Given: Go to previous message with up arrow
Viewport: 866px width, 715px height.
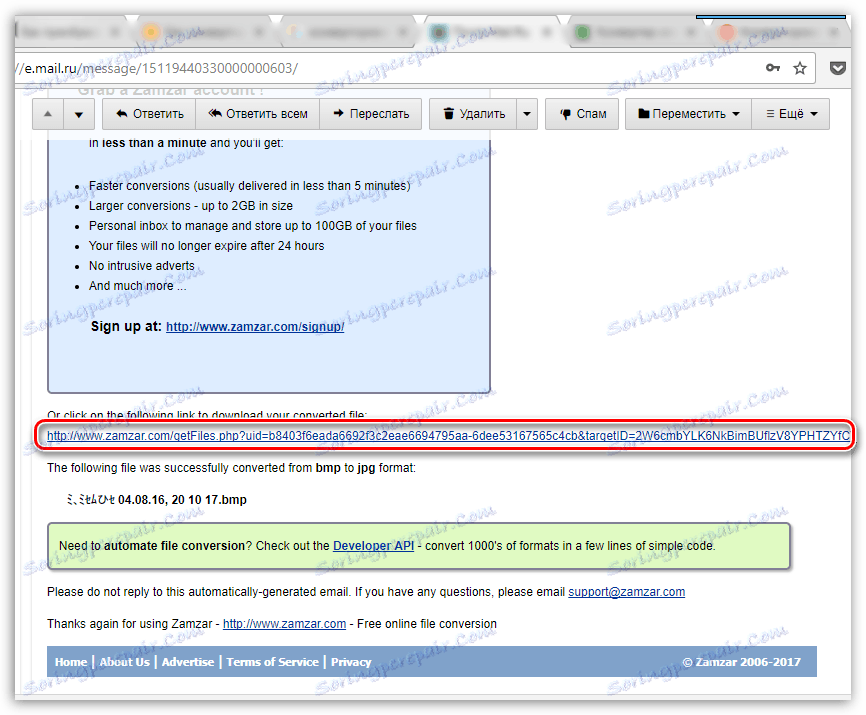Looking at the screenshot, I should click(x=48, y=114).
